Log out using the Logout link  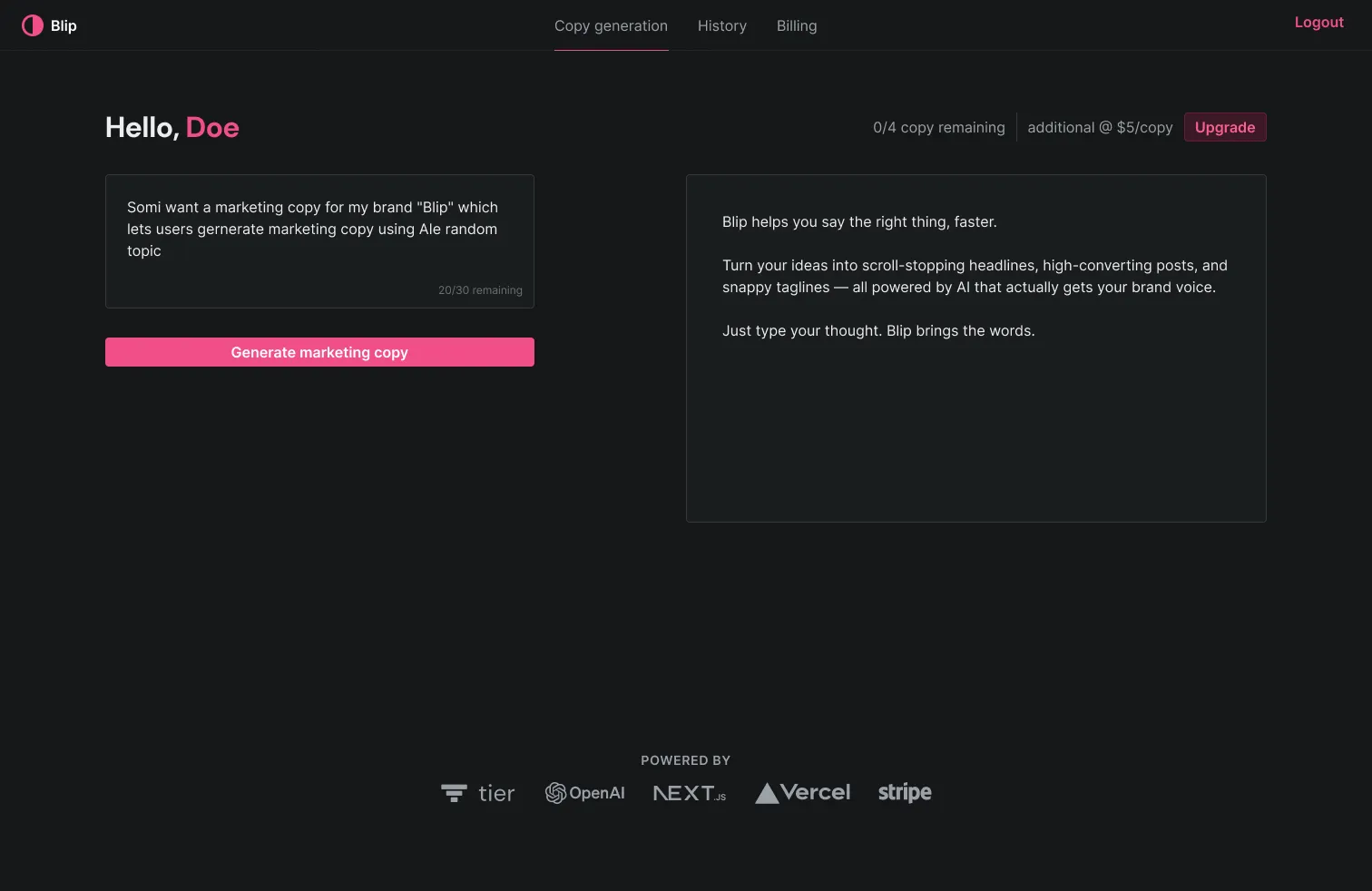[x=1318, y=23]
